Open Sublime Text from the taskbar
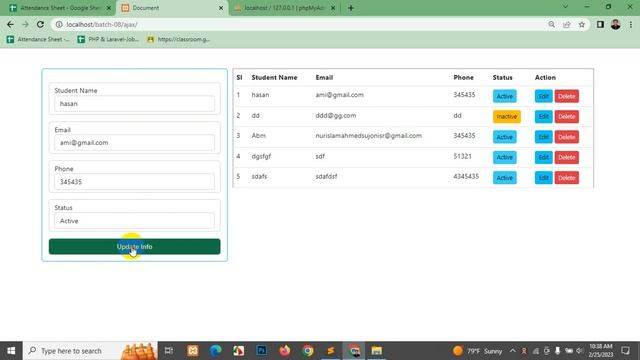 point(331,351)
